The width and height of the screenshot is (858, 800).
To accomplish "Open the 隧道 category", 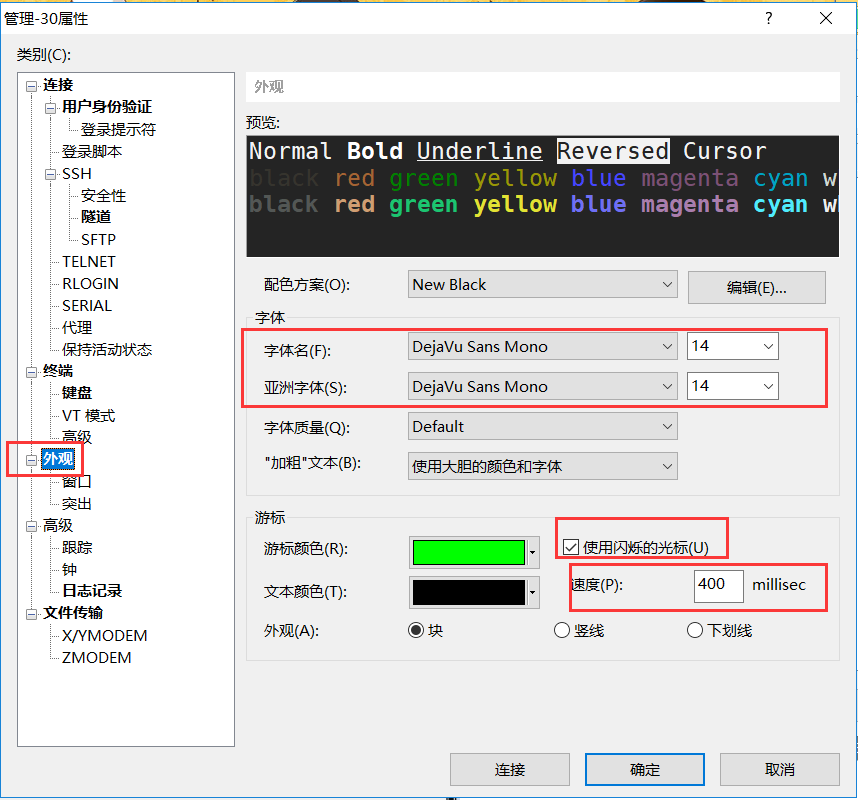I will (96, 217).
